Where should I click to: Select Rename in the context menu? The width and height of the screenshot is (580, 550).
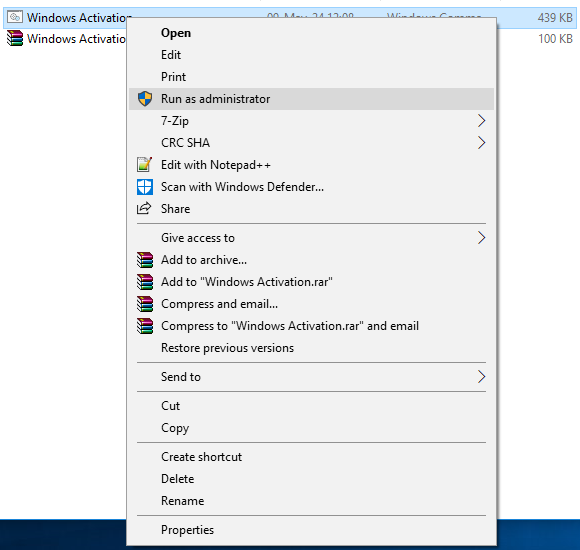pos(311,501)
